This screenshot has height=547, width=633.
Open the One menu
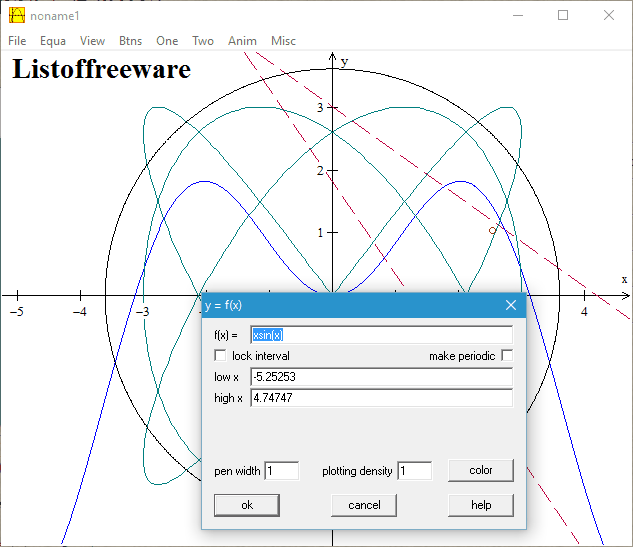click(x=167, y=41)
